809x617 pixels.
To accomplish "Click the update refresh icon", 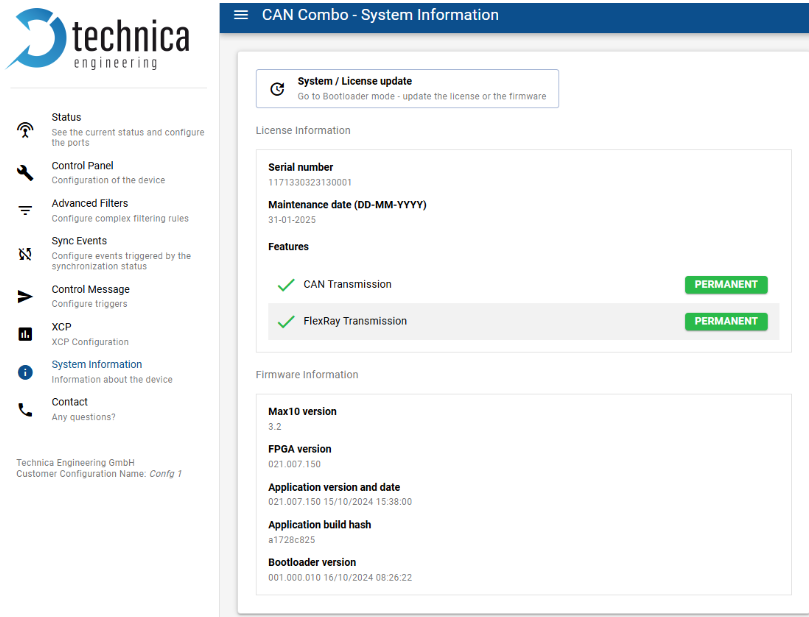I will (x=277, y=89).
